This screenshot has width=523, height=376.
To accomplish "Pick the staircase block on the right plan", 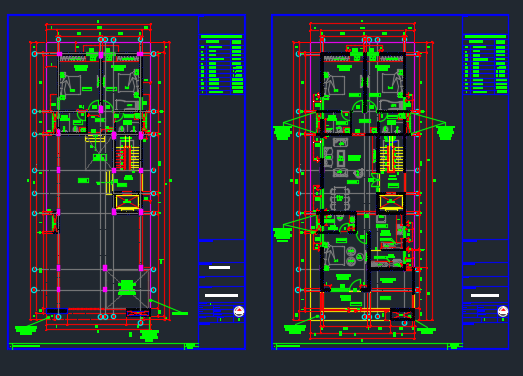I will 391,153.
